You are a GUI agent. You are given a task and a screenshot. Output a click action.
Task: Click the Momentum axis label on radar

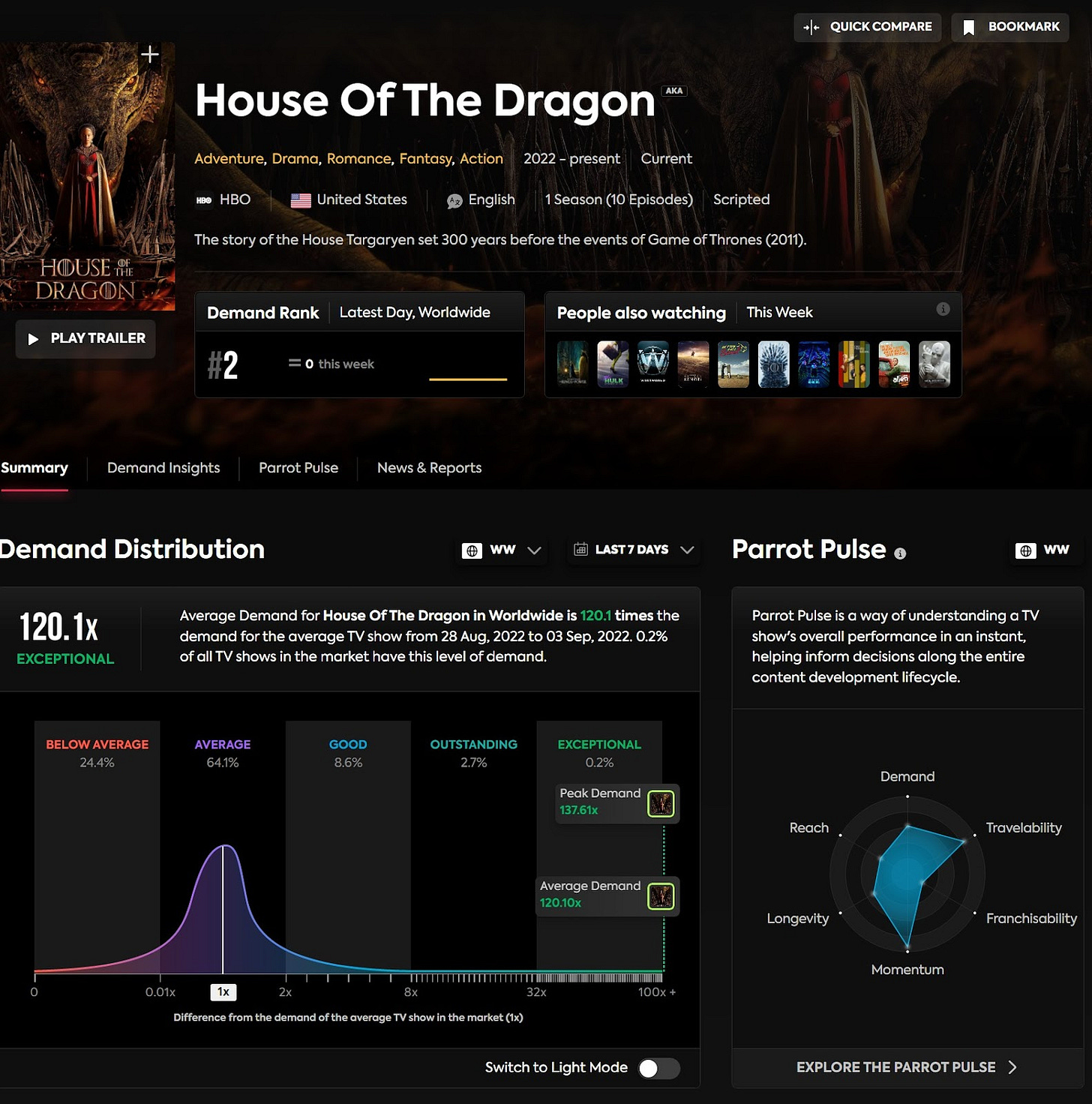click(907, 970)
